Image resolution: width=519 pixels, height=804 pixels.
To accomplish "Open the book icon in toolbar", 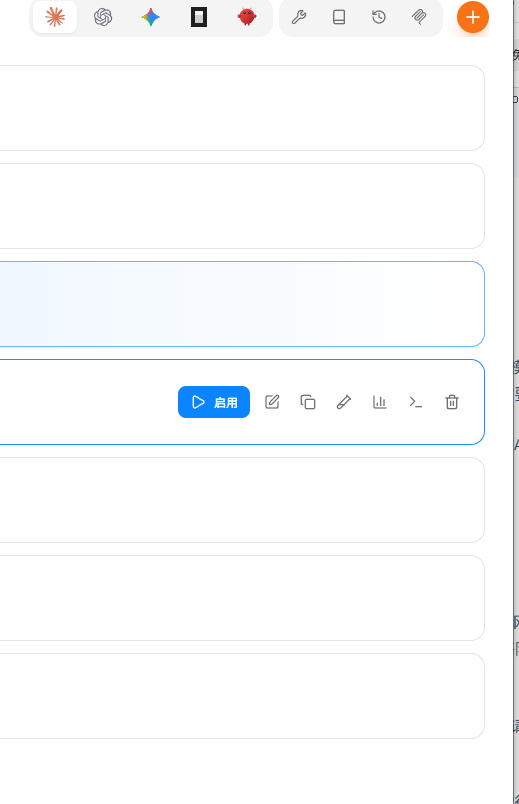I will click(x=339, y=17).
